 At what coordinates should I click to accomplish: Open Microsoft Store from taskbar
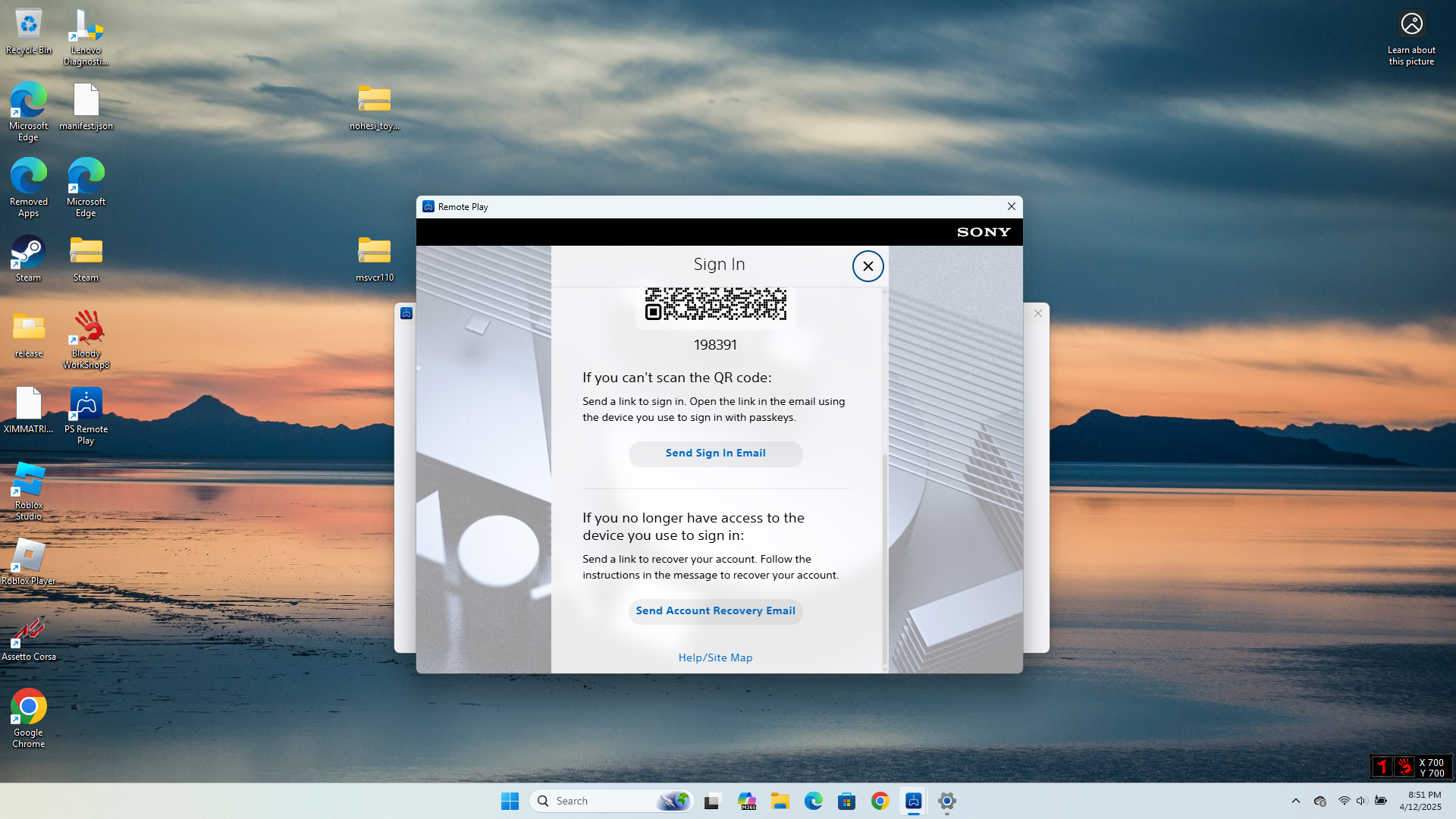(846, 801)
